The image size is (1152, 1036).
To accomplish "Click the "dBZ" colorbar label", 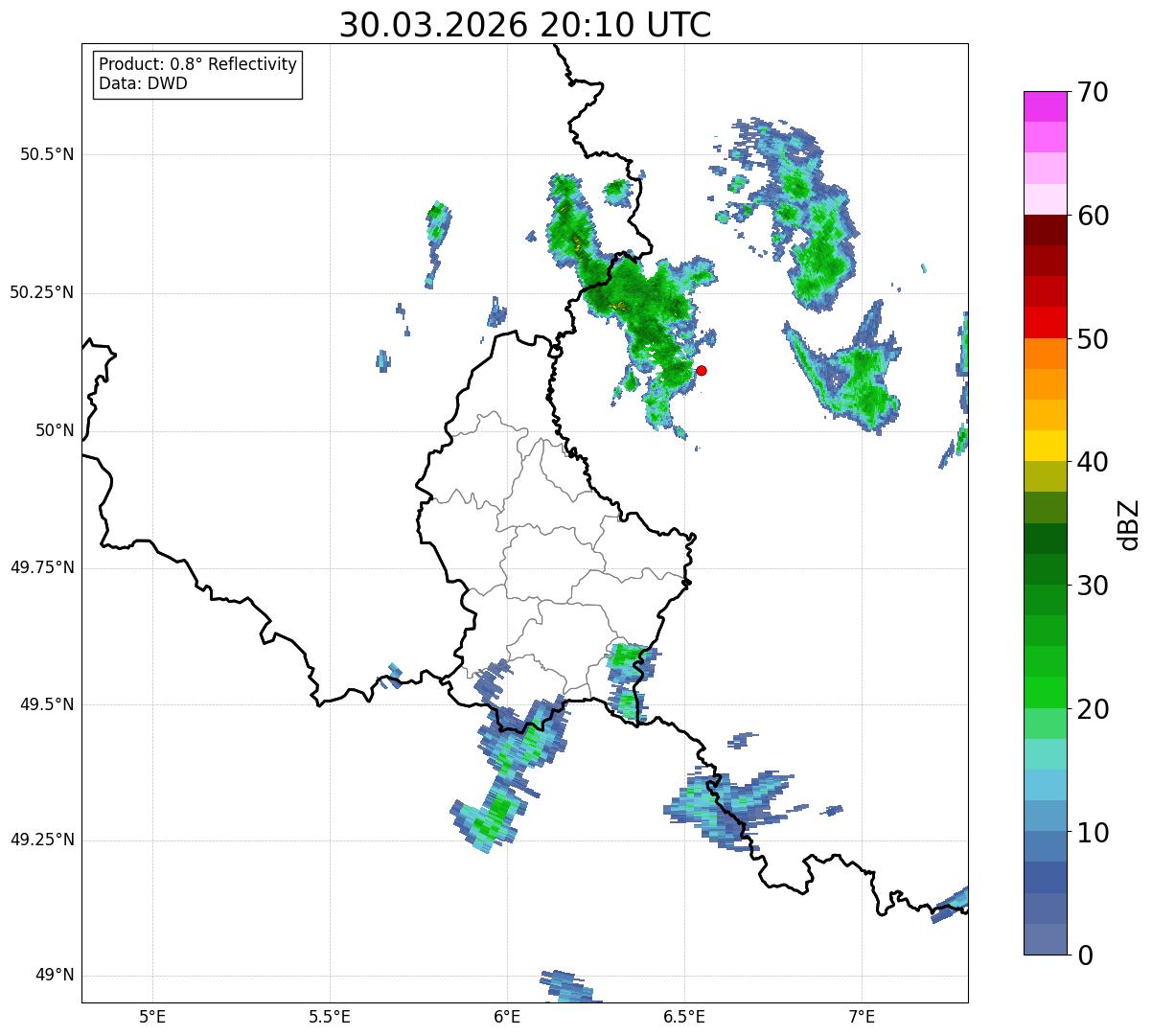I will click(x=1128, y=523).
